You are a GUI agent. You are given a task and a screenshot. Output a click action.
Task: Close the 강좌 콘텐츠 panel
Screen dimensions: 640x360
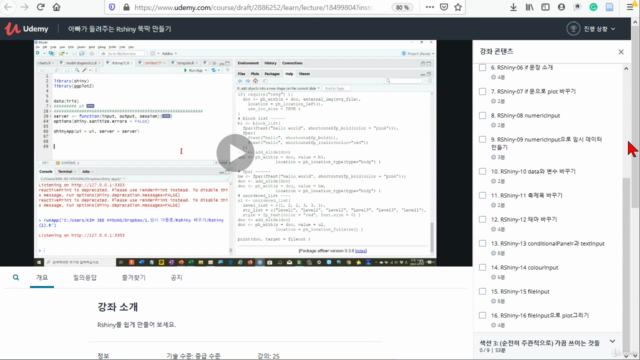621,52
